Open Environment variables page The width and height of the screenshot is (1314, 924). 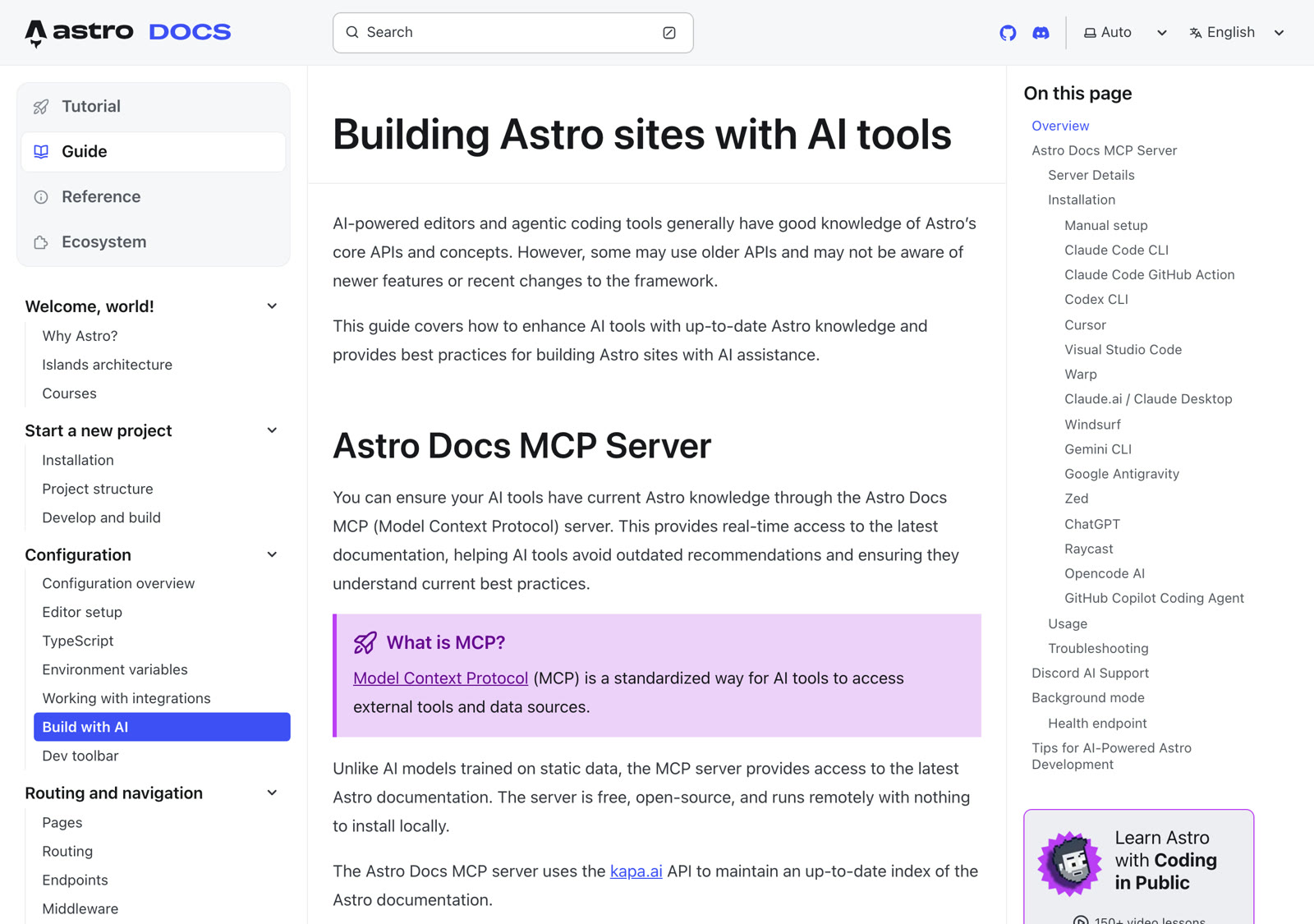115,669
